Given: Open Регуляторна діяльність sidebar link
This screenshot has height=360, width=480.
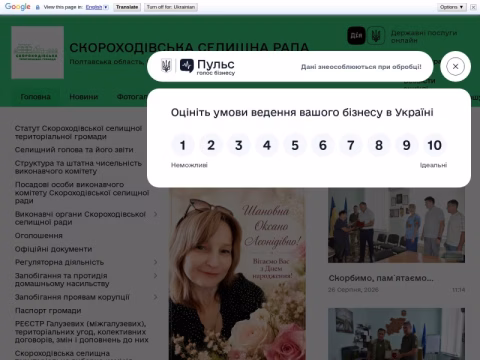Looking at the screenshot, I should pos(59,262).
